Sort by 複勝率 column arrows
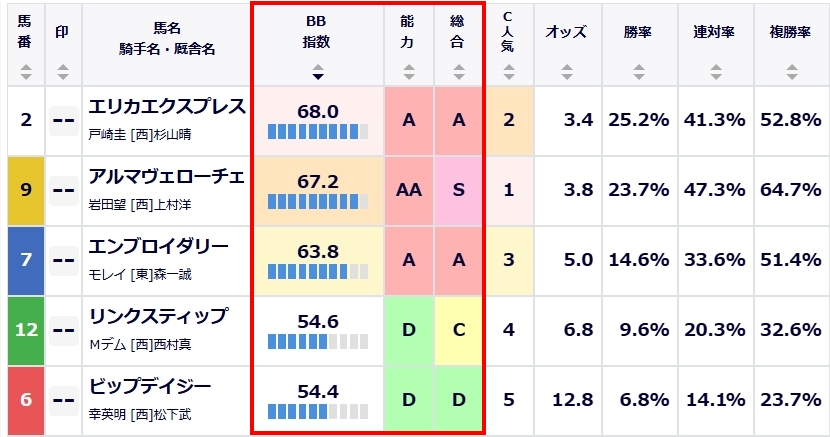Viewport: 830px width, 437px height. click(792, 71)
